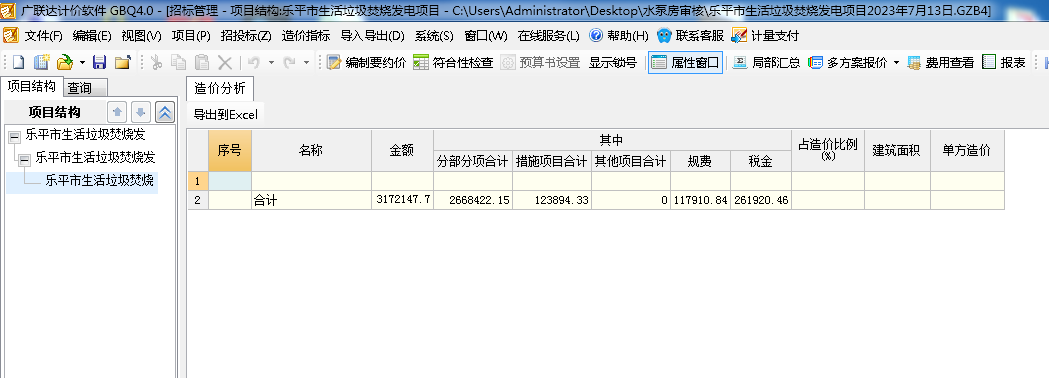
Task: Open the 窗口(W) menu
Action: point(486,36)
